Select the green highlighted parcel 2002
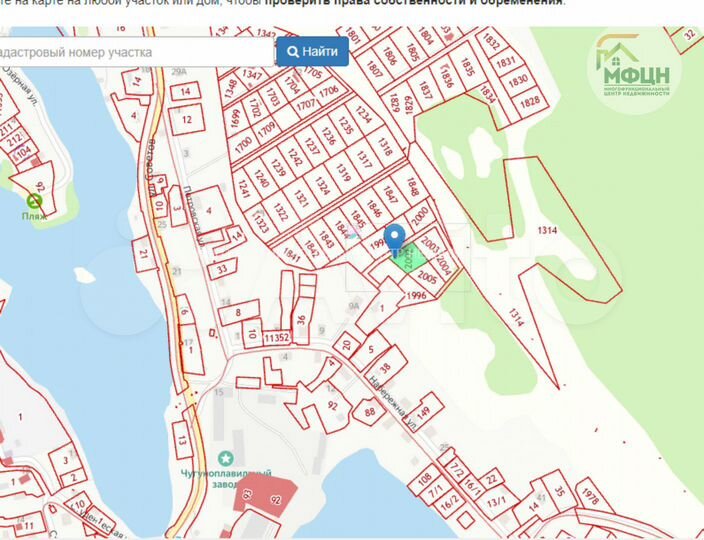 (406, 261)
